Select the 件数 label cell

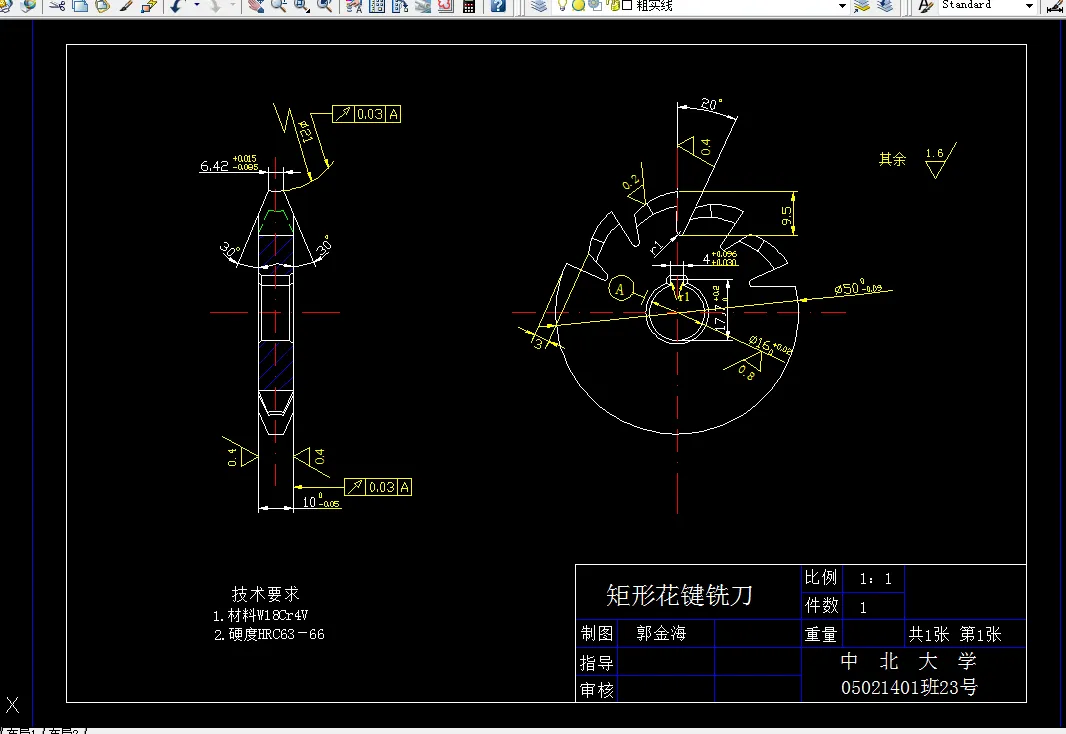[x=821, y=605]
